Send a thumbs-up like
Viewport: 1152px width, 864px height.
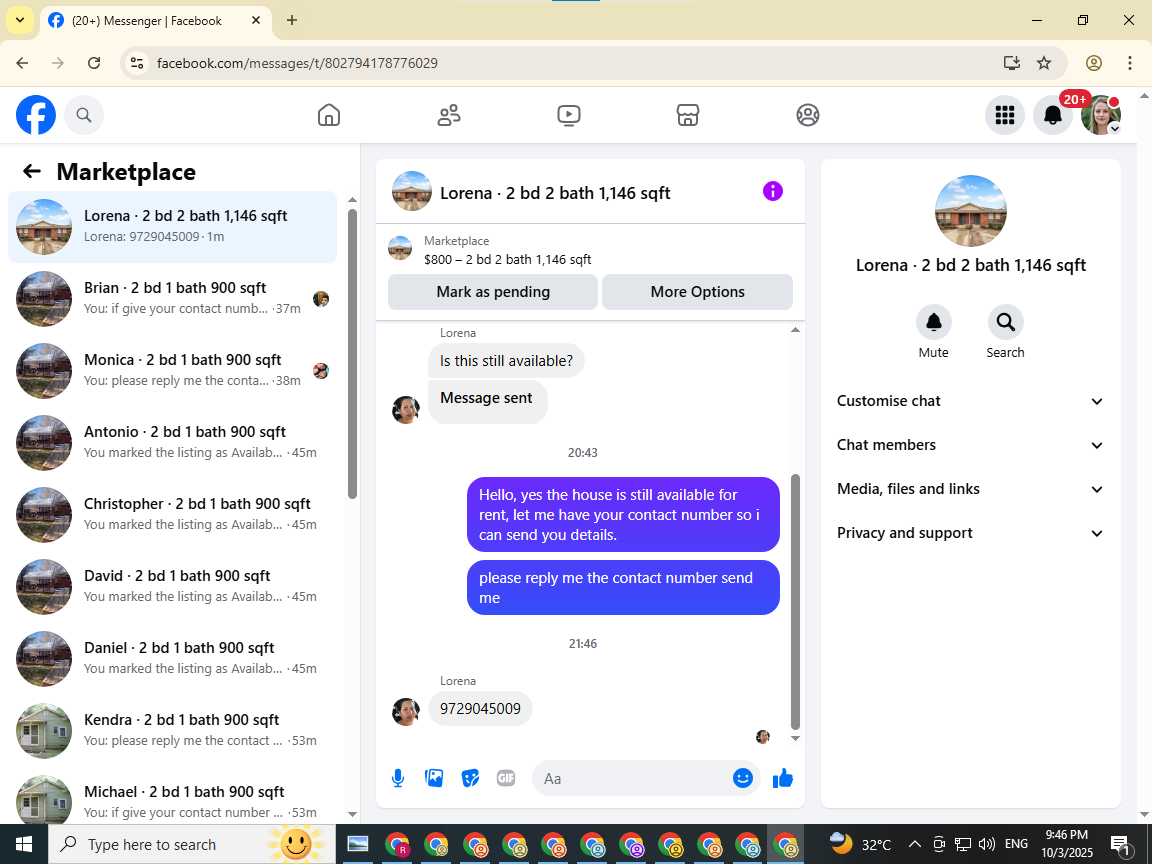coord(783,778)
